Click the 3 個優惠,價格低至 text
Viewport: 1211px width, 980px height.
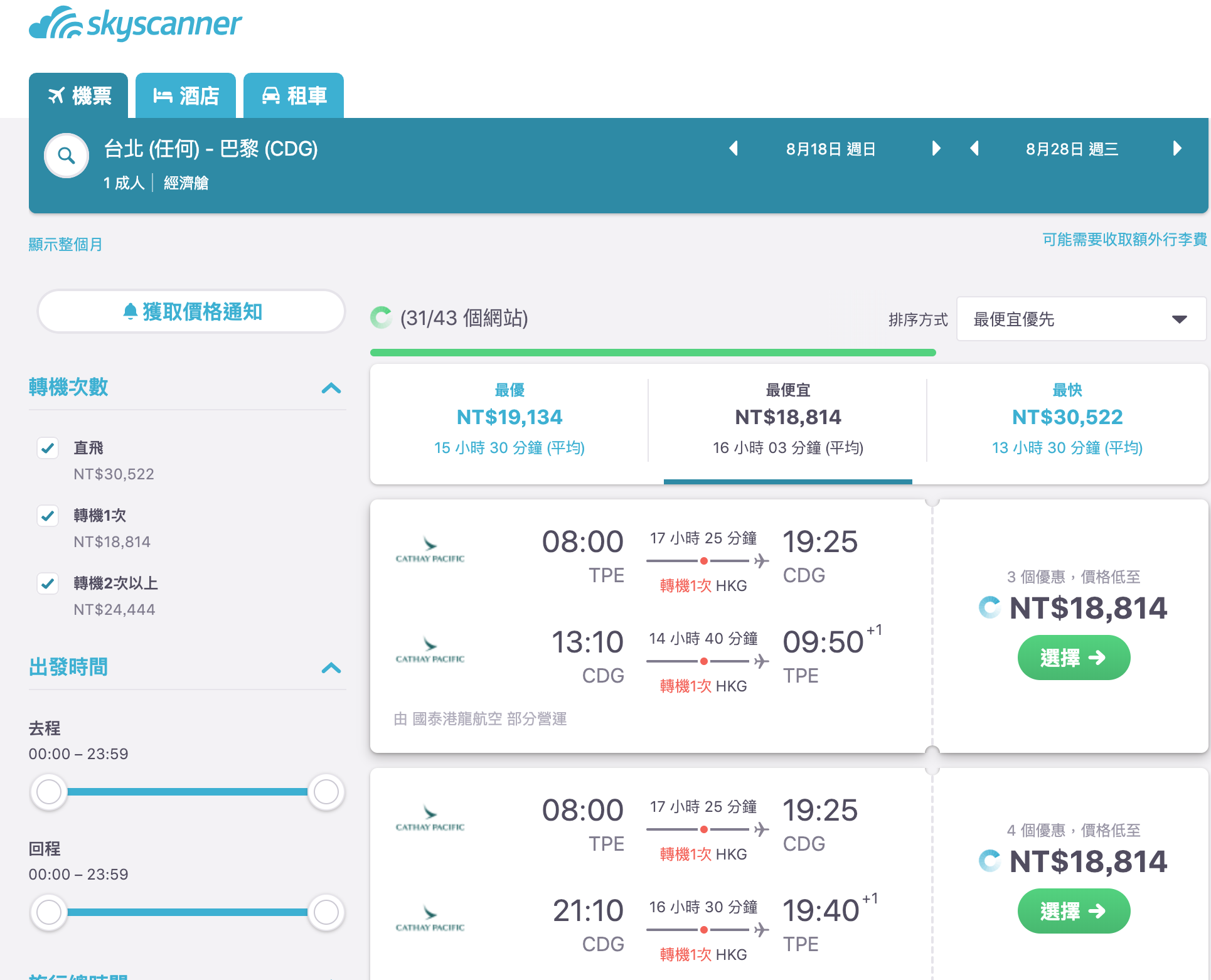(1073, 577)
